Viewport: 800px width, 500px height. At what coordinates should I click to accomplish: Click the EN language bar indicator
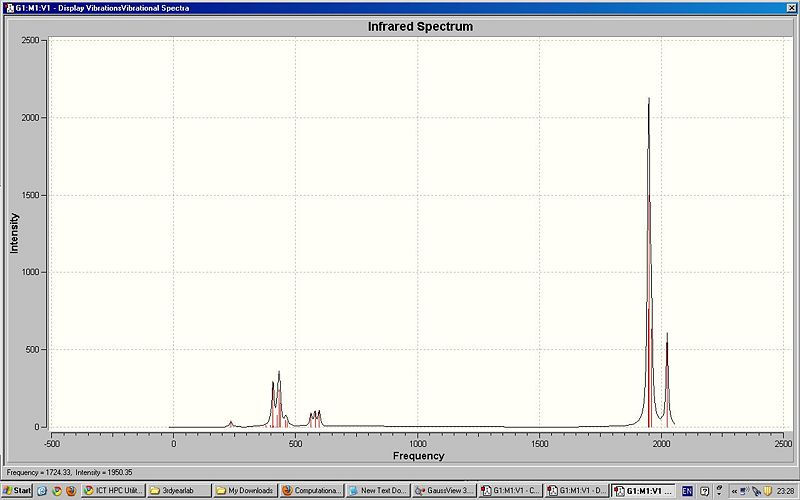pos(687,491)
